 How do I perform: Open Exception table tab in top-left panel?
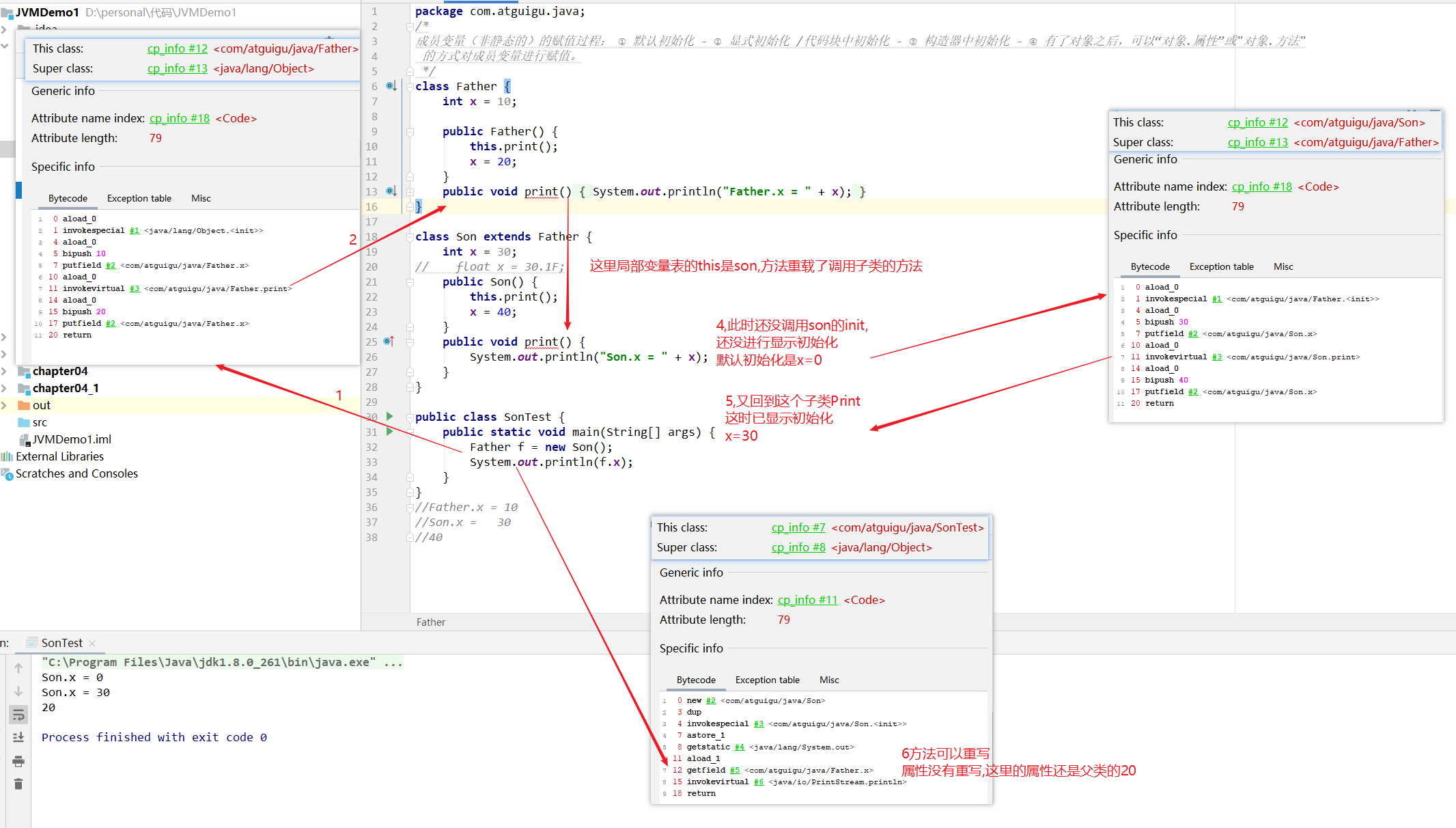coord(139,198)
